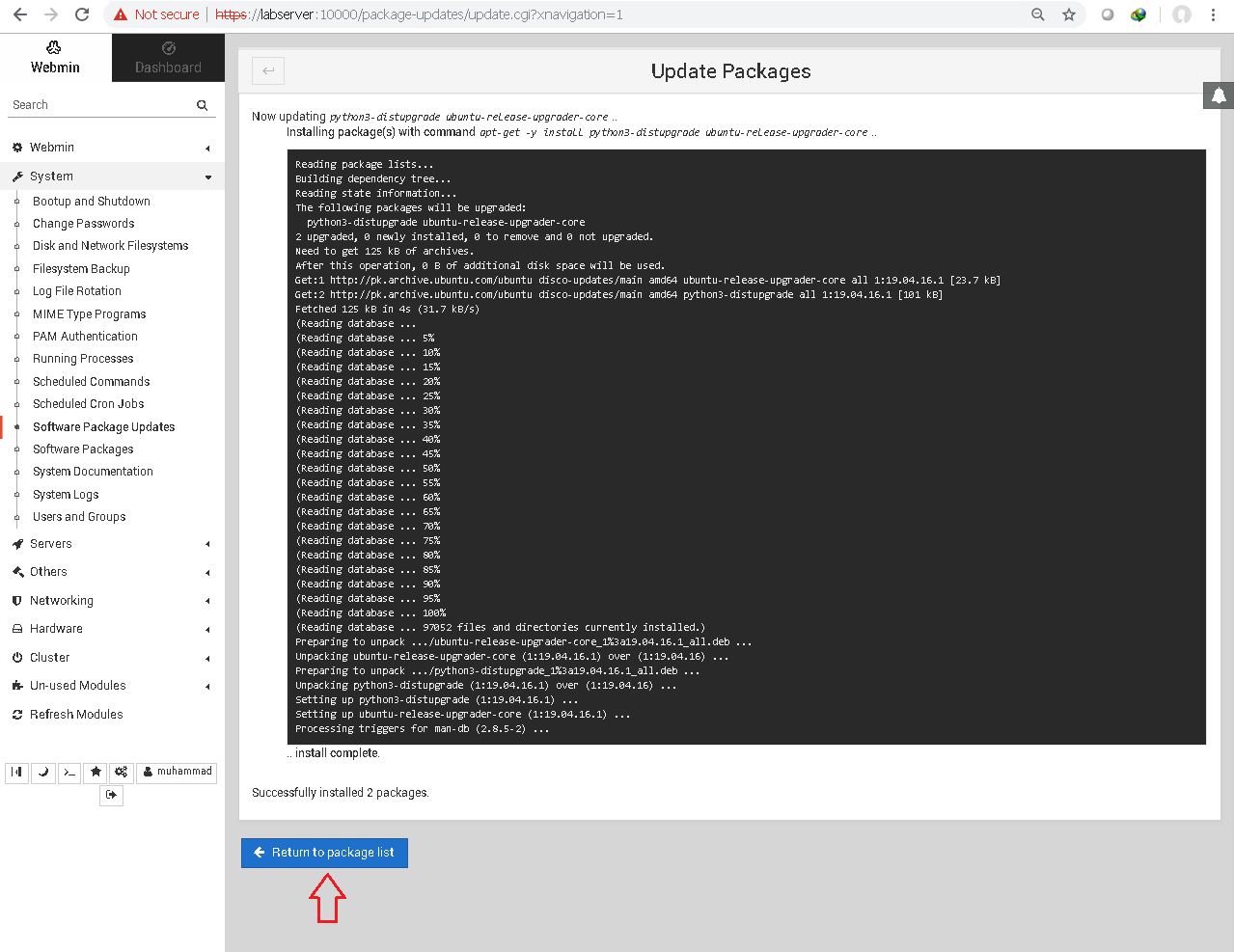The height and width of the screenshot is (952, 1234).
Task: Click browser forward arrow
Action: coord(51,14)
